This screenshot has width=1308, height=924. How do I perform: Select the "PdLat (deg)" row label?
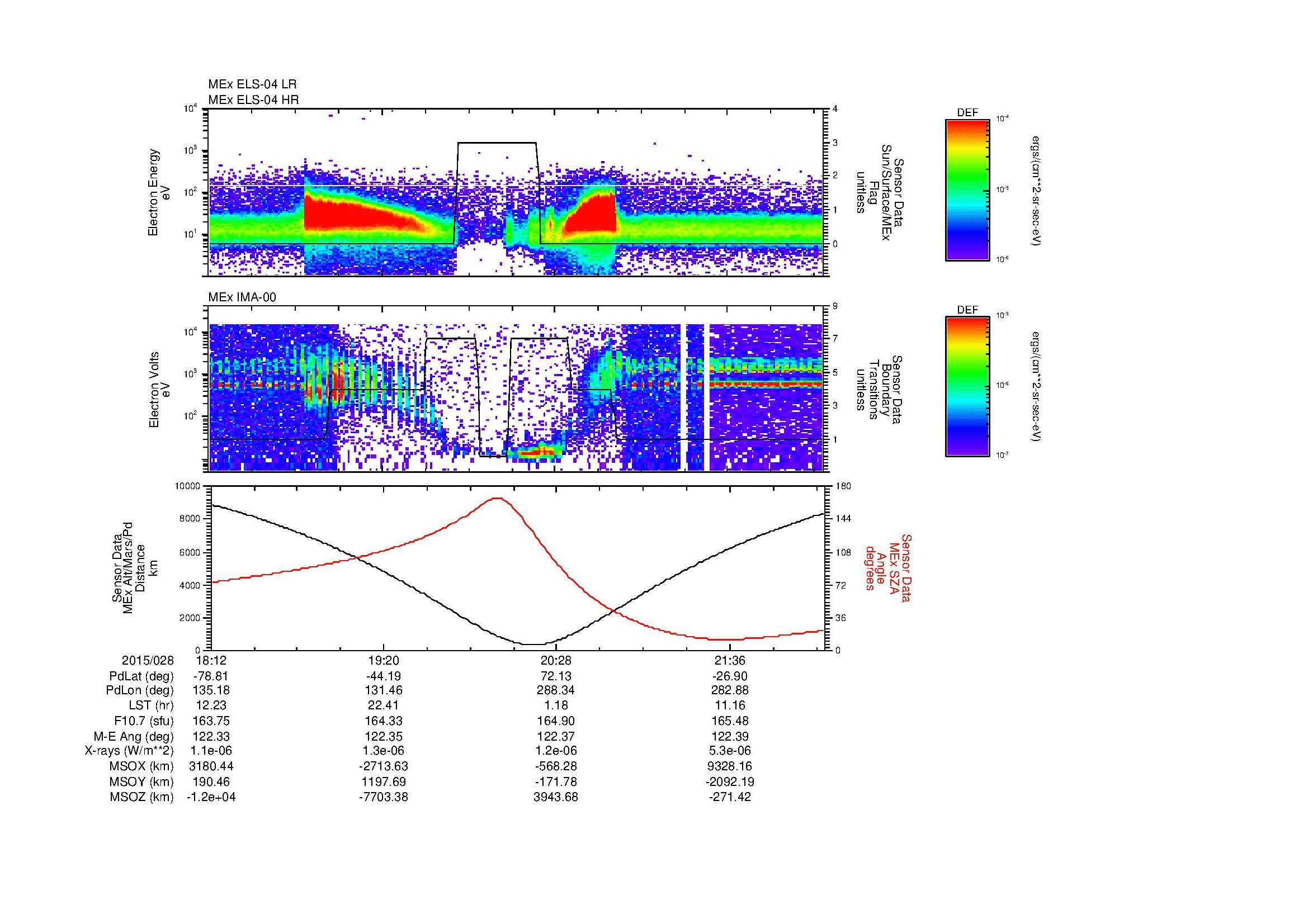tap(141, 676)
